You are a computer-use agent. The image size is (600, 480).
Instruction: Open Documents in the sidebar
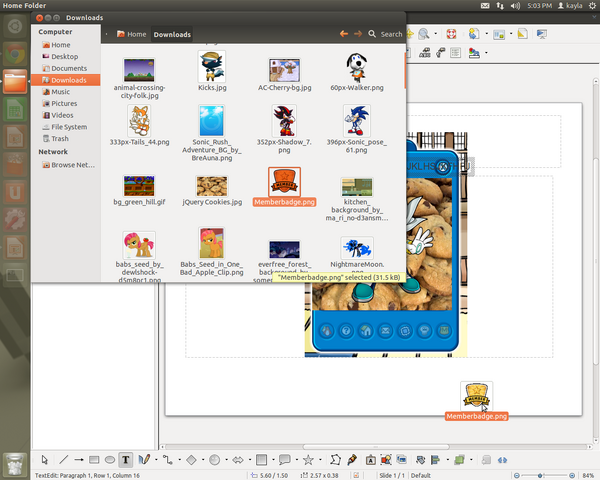pyautogui.click(x=65, y=68)
